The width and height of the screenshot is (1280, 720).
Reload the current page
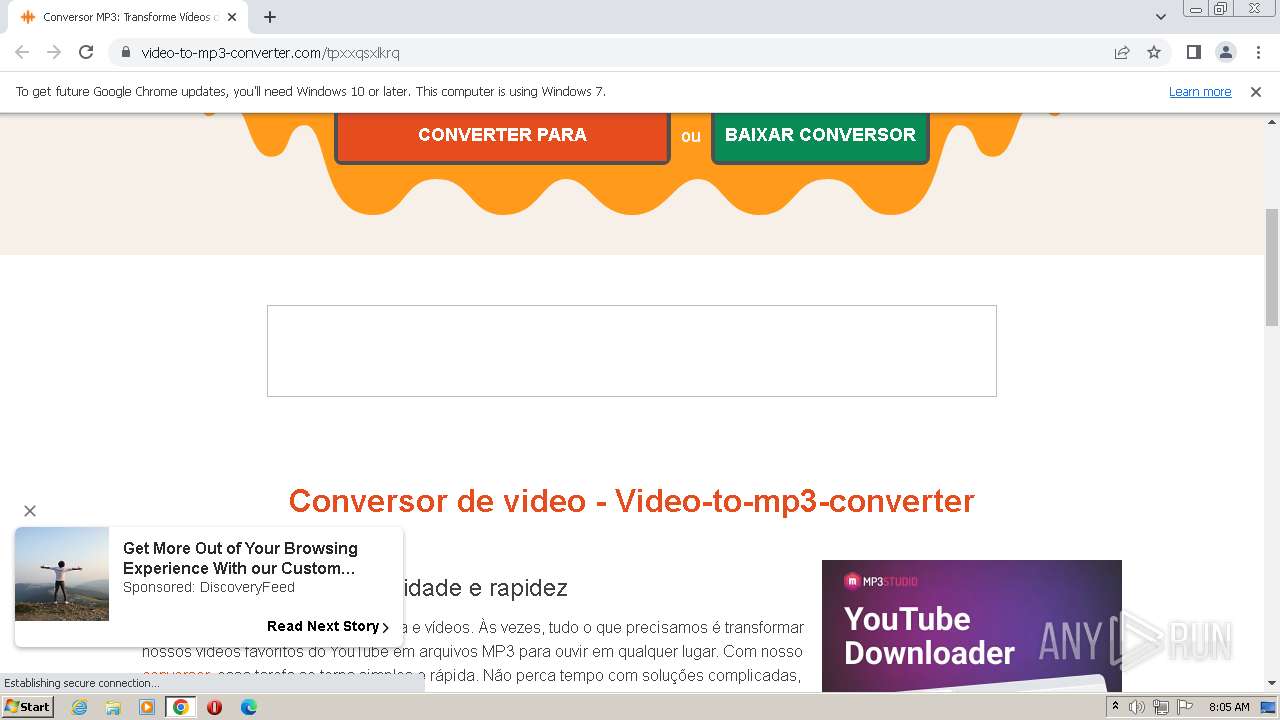(86, 52)
